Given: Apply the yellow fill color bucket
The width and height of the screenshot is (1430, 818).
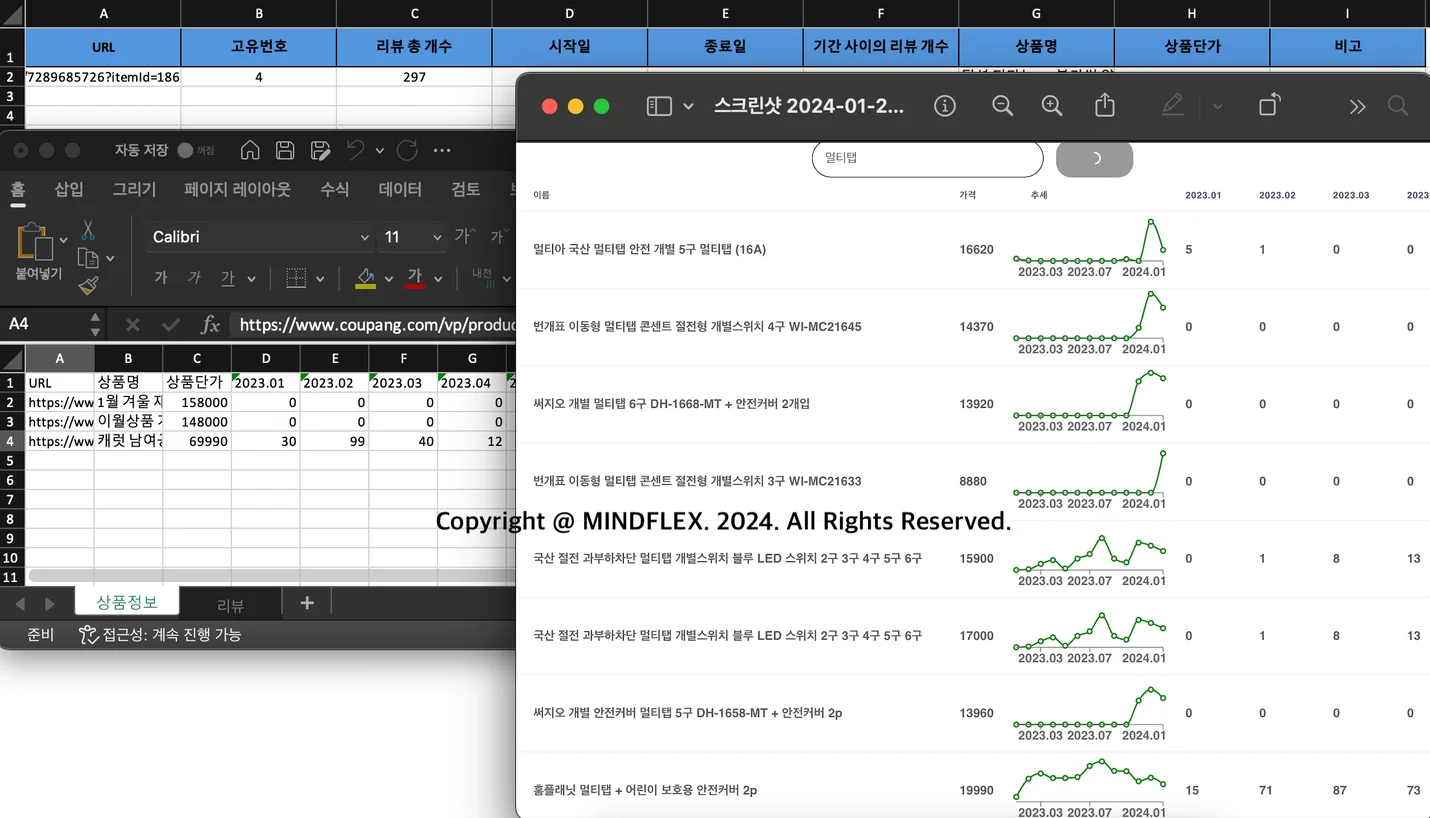Looking at the screenshot, I should 366,278.
